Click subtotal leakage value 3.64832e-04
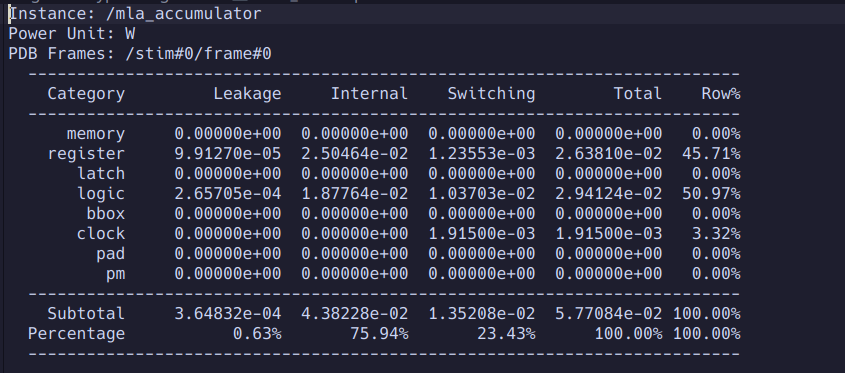The height and width of the screenshot is (373, 845). (x=228, y=313)
